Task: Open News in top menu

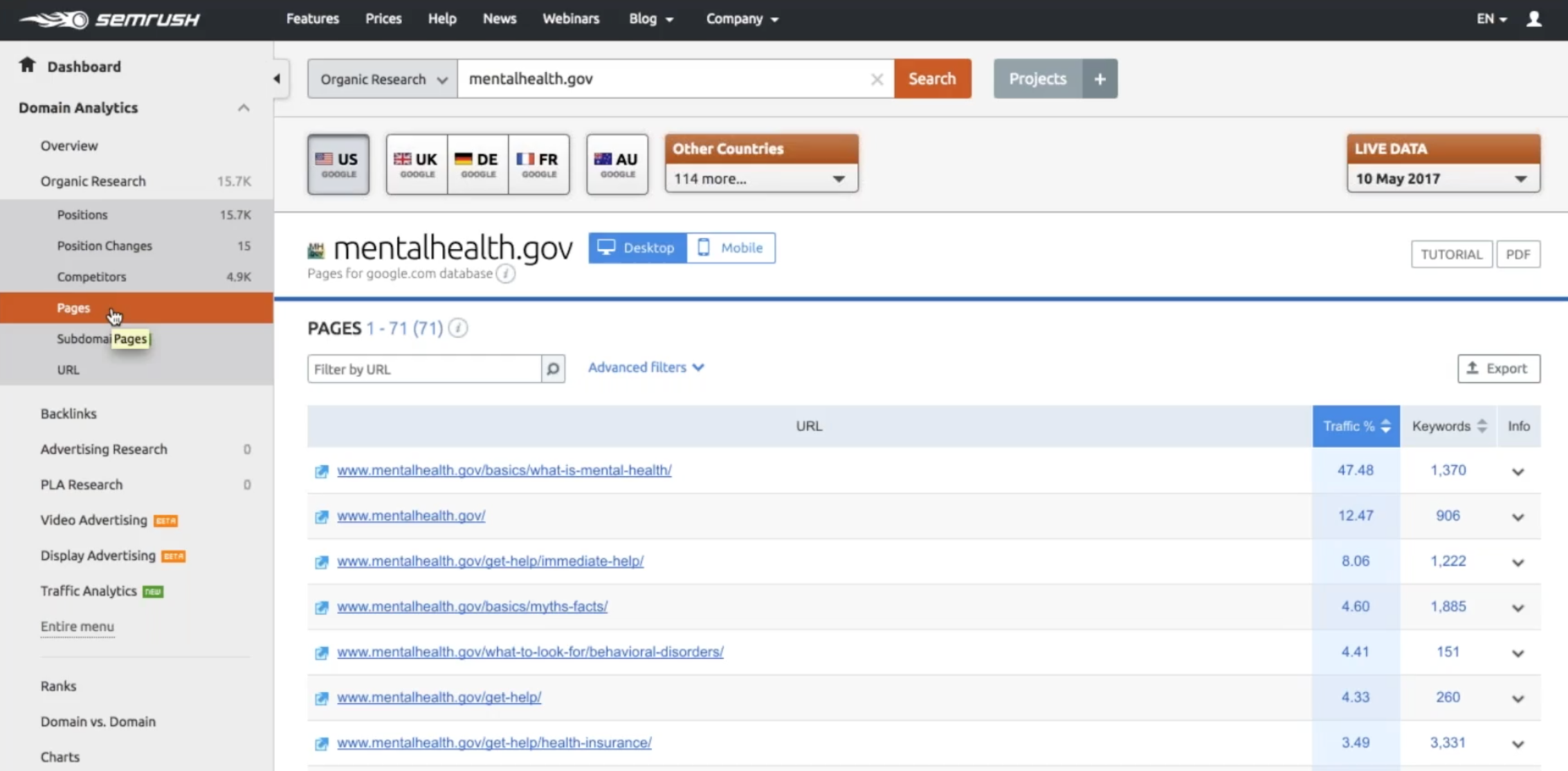Action: click(x=500, y=19)
